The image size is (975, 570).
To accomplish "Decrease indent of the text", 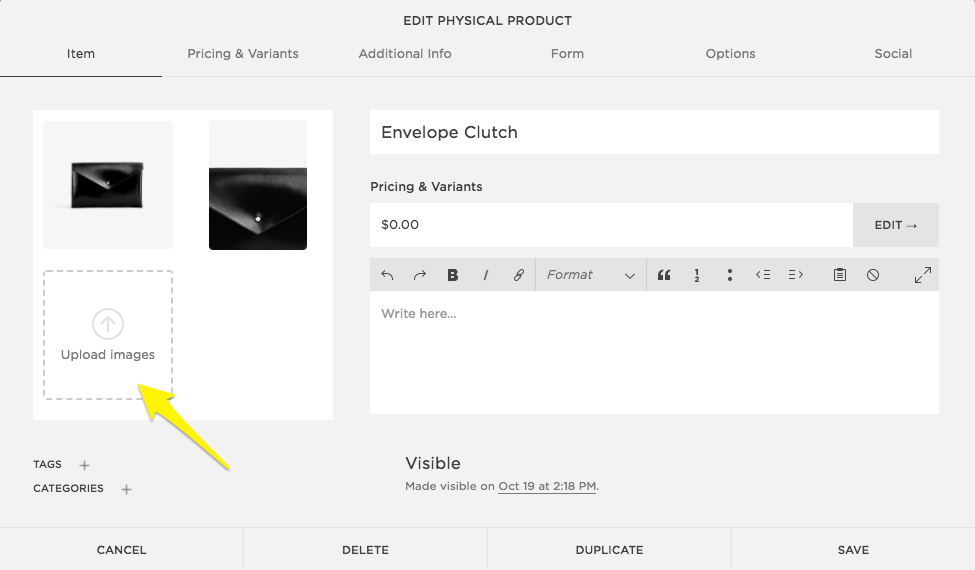I will [x=763, y=275].
